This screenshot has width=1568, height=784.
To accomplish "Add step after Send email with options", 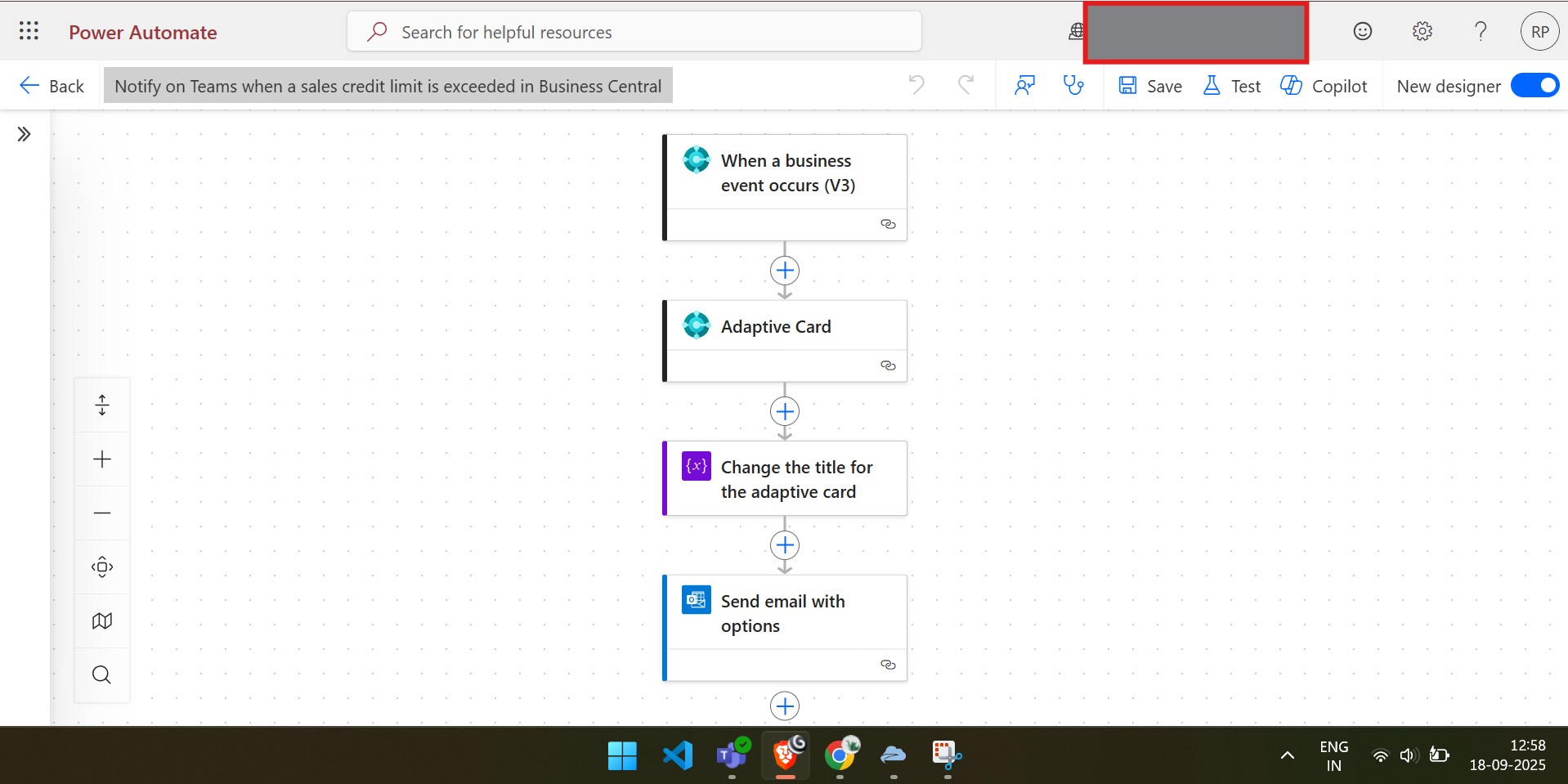I will pyautogui.click(x=785, y=706).
